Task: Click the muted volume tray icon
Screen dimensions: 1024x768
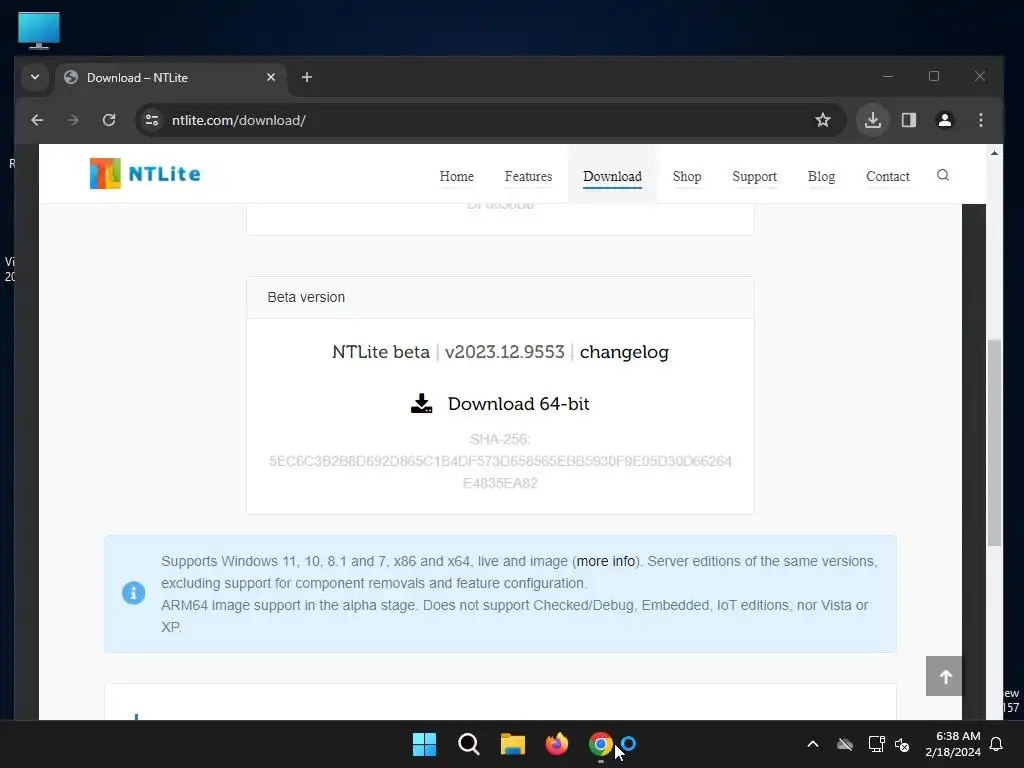Action: pyautogui.click(x=902, y=744)
